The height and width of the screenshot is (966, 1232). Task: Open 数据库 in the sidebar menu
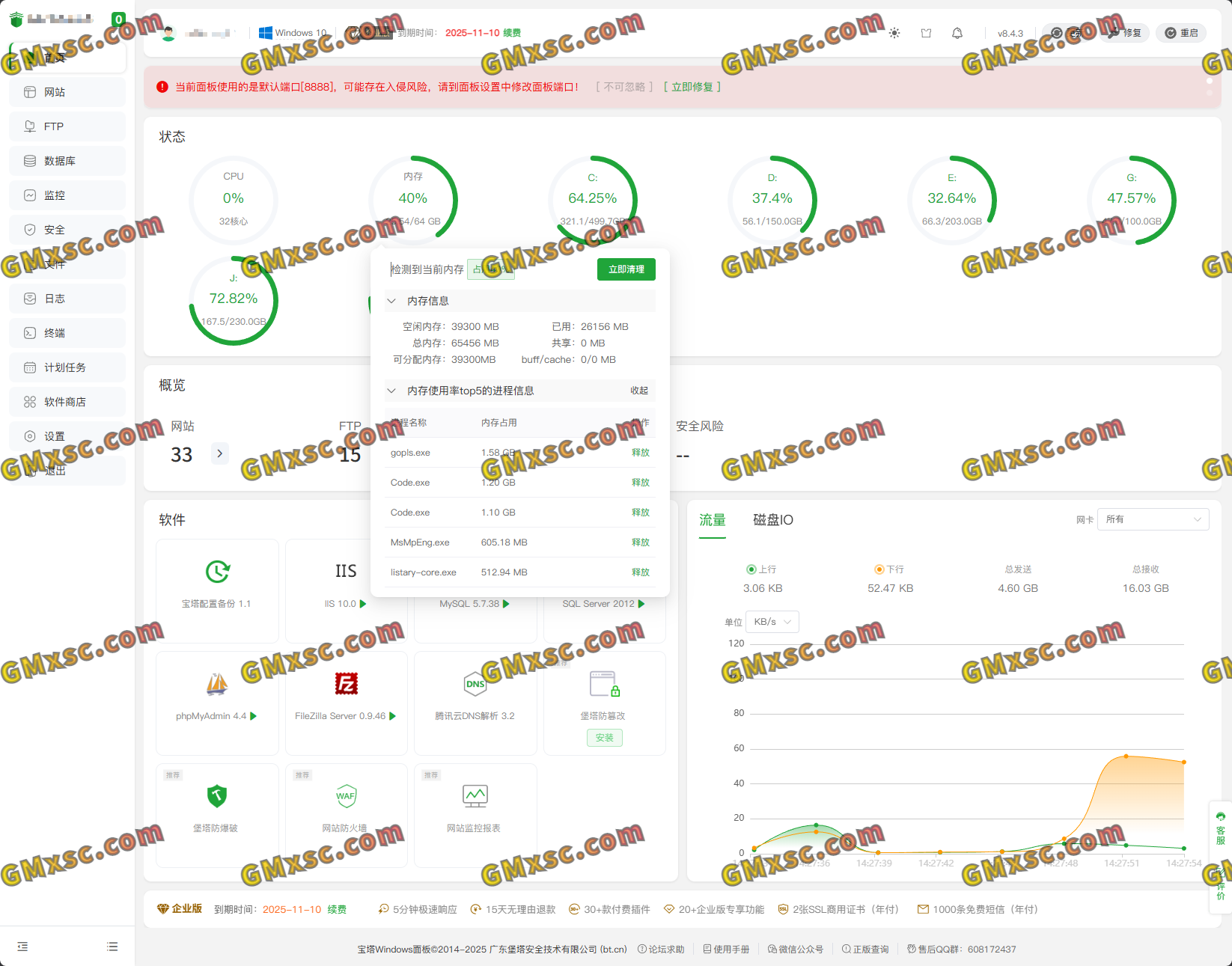coord(60,161)
